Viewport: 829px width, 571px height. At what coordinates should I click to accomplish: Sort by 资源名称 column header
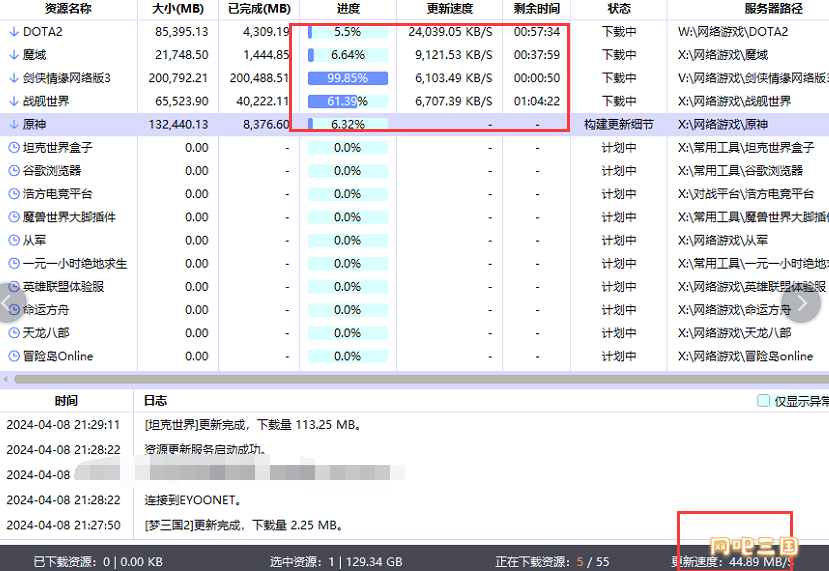[68, 9]
